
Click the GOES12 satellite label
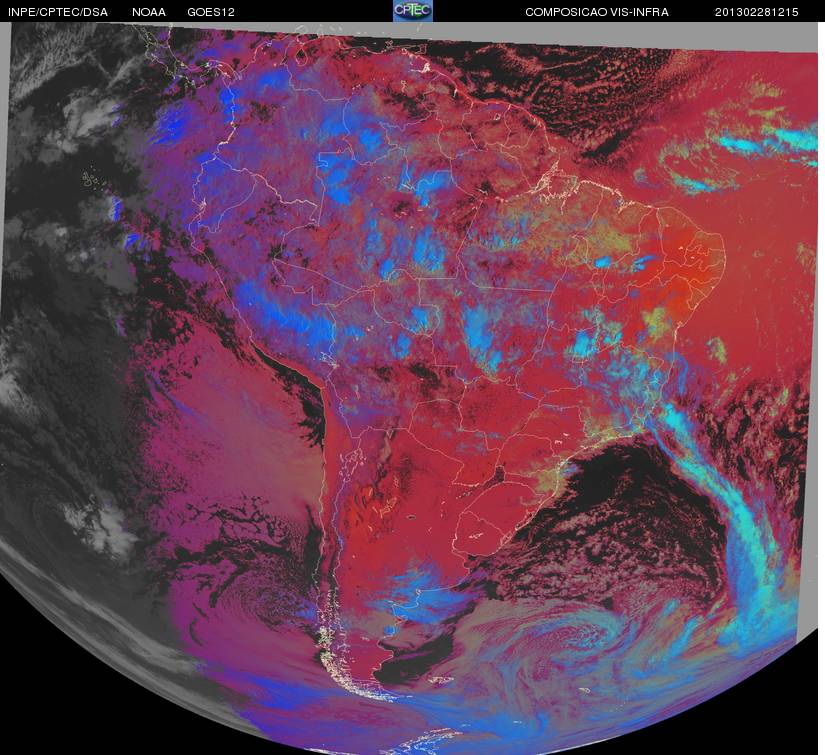tap(211, 12)
